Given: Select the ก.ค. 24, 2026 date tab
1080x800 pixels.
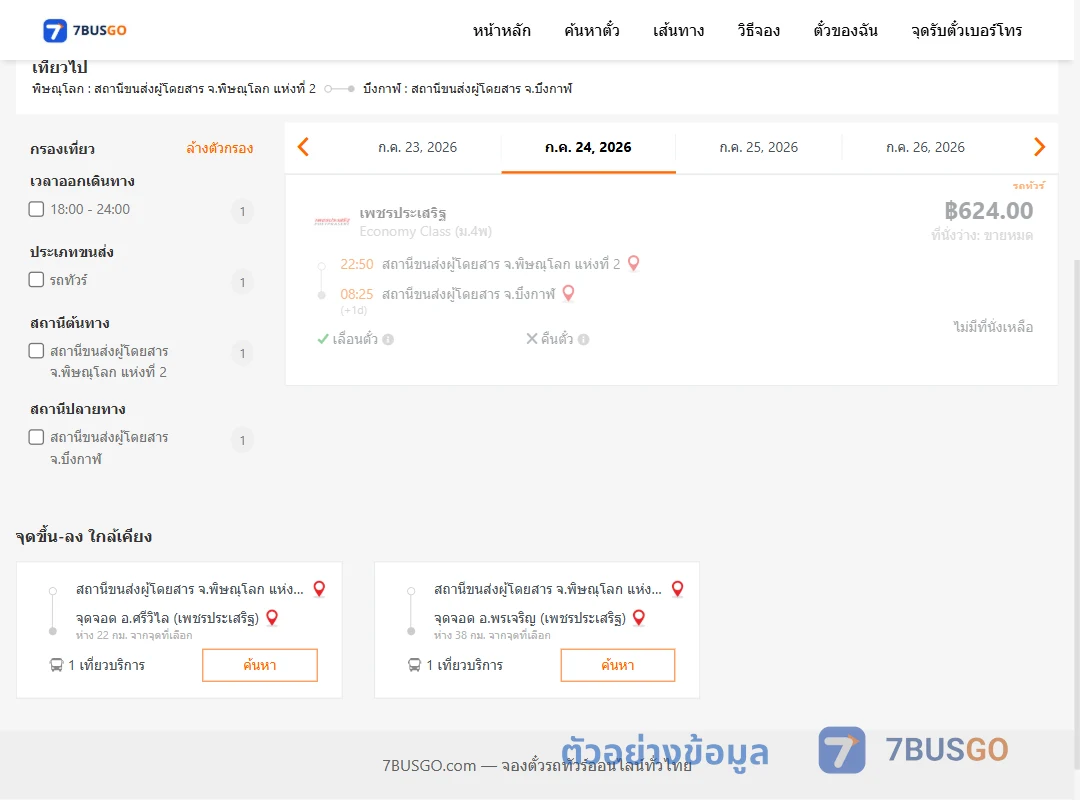Looking at the screenshot, I should click(x=588, y=147).
